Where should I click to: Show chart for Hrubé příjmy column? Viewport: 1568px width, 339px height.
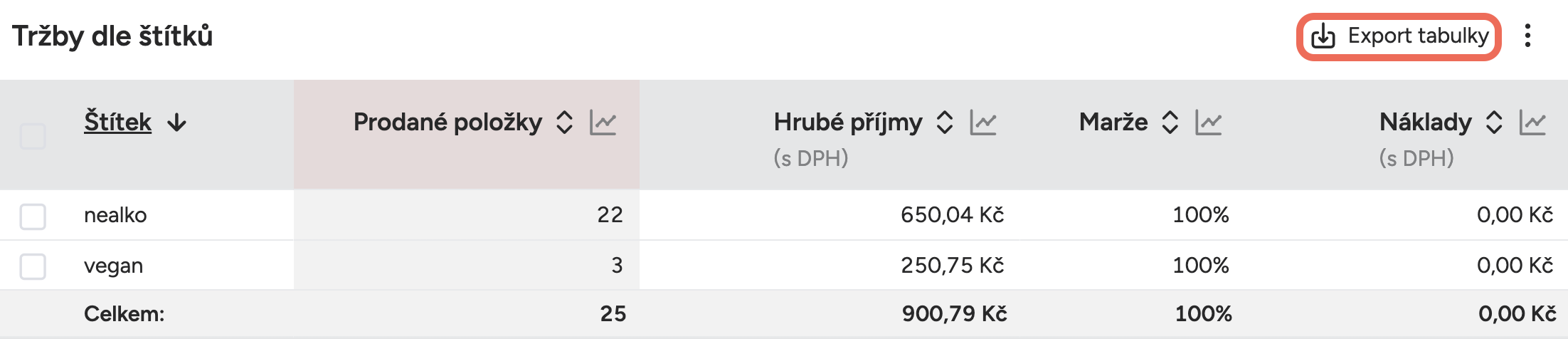click(x=983, y=122)
